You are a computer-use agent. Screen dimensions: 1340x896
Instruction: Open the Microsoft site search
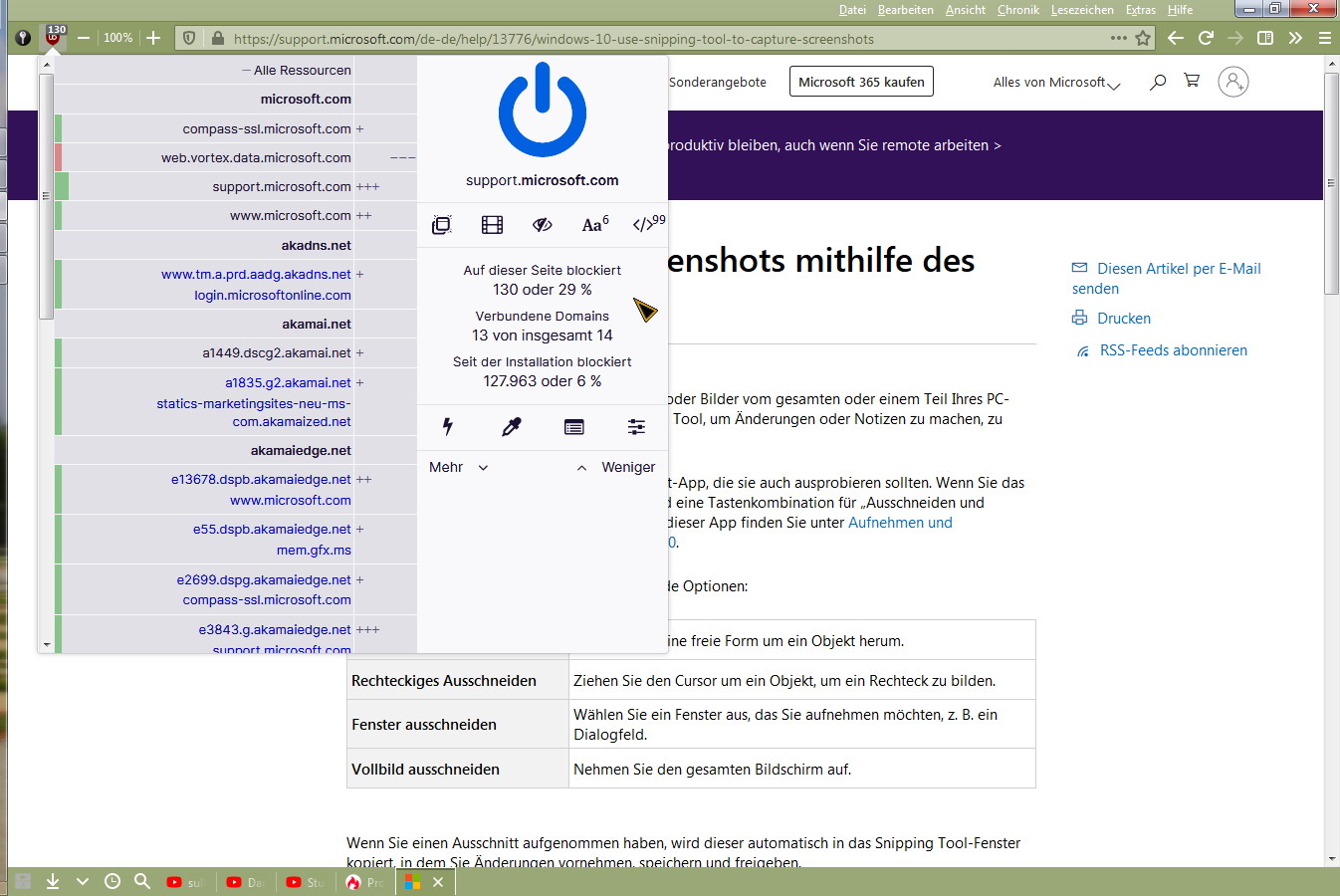tap(1158, 82)
